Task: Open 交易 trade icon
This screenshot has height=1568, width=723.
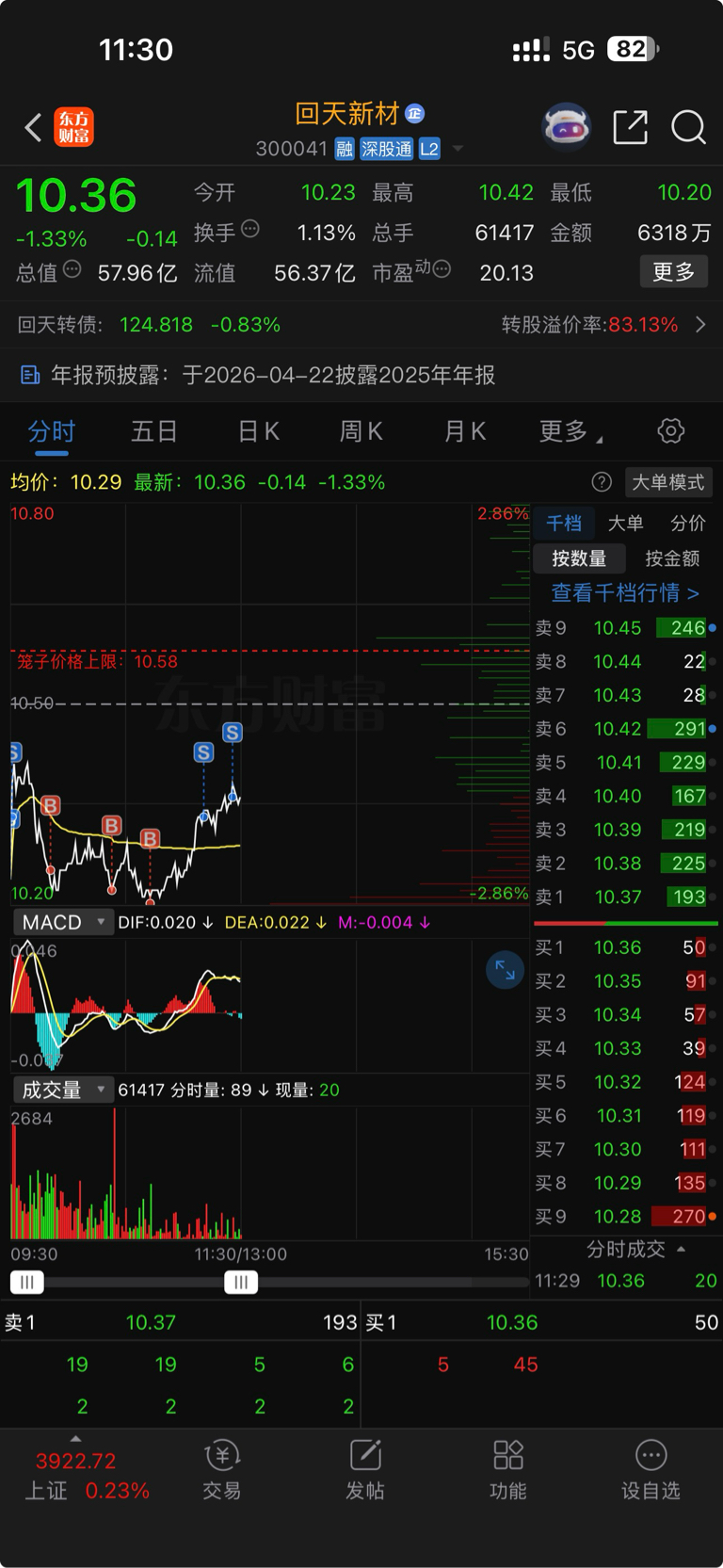Action: (222, 1470)
